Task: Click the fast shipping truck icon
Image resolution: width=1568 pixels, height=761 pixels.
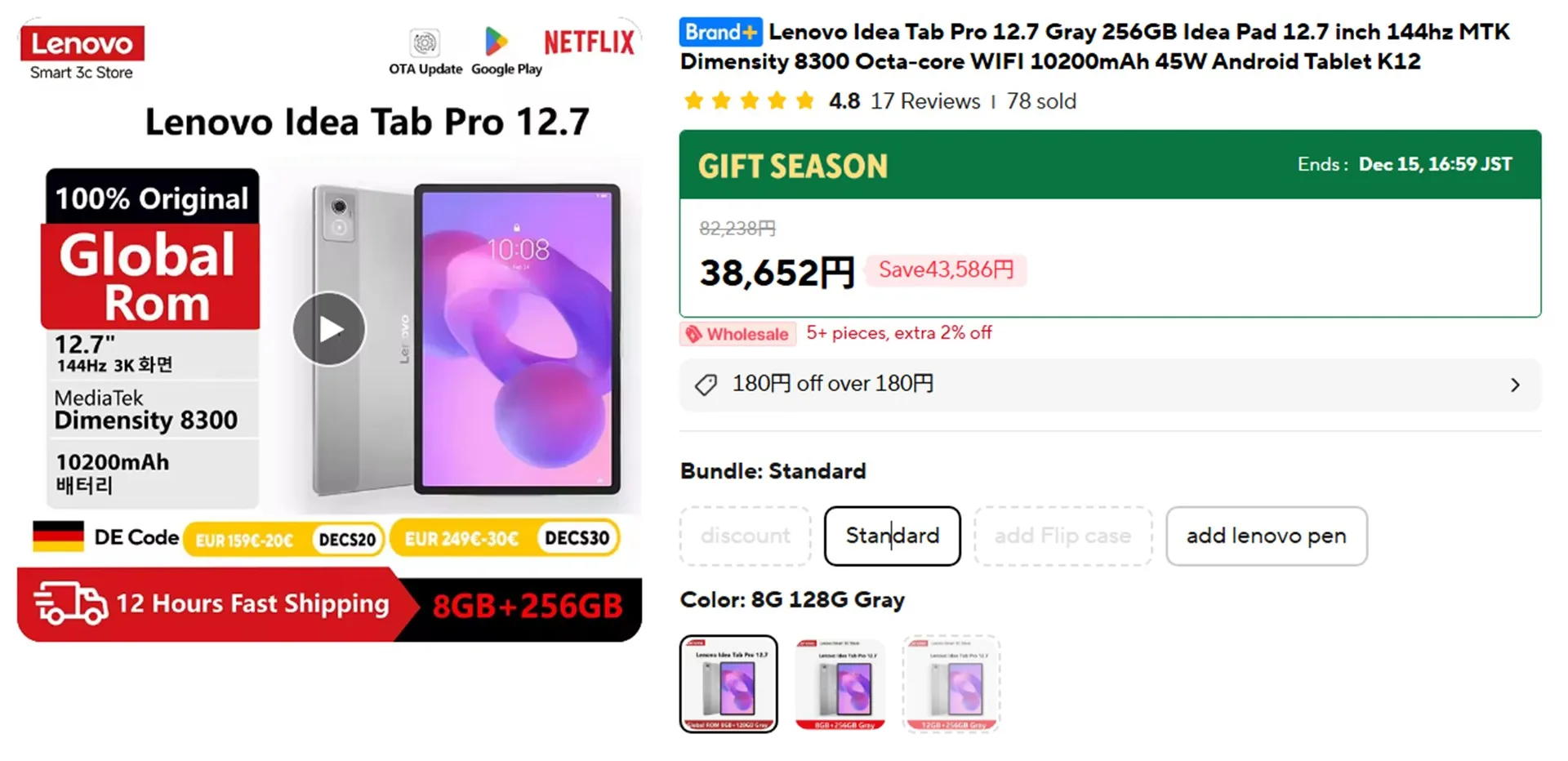Action: click(70, 604)
